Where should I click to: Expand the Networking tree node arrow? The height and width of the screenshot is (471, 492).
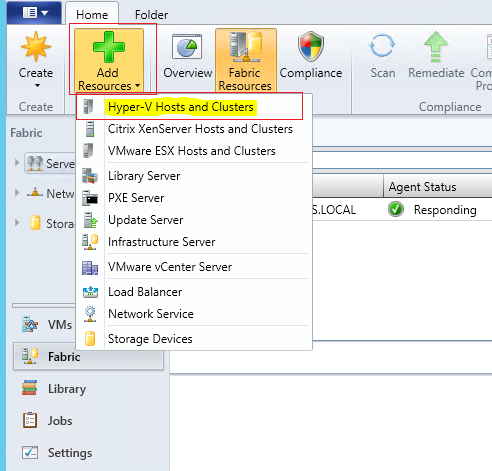[17, 193]
